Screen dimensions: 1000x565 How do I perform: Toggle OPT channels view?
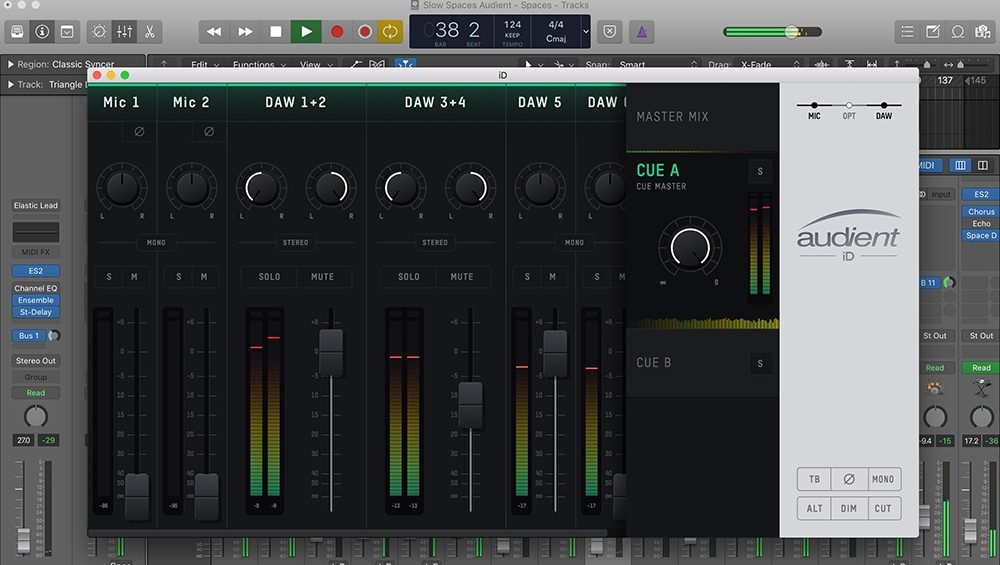(849, 110)
